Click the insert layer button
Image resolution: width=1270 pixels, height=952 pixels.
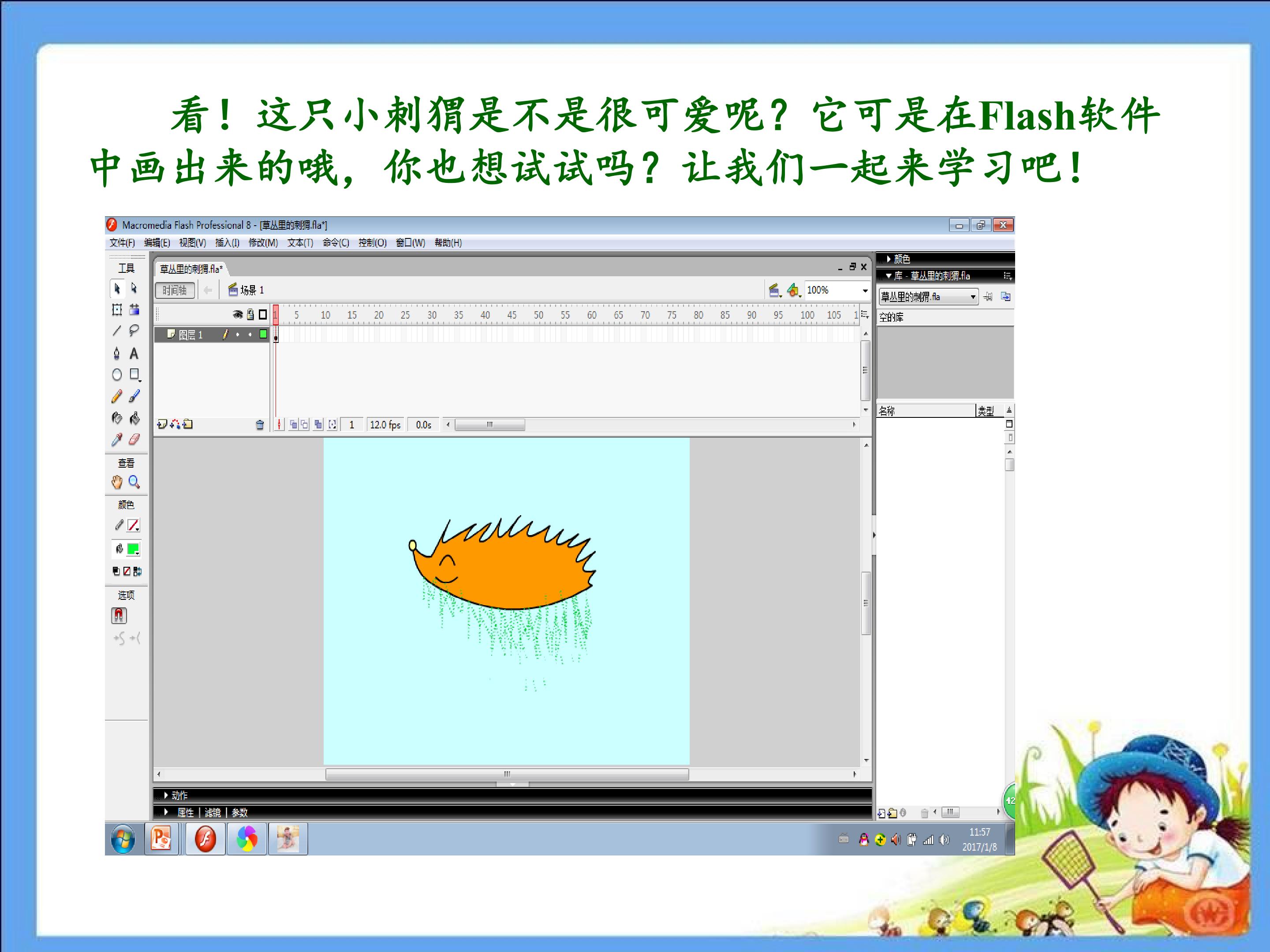point(162,424)
